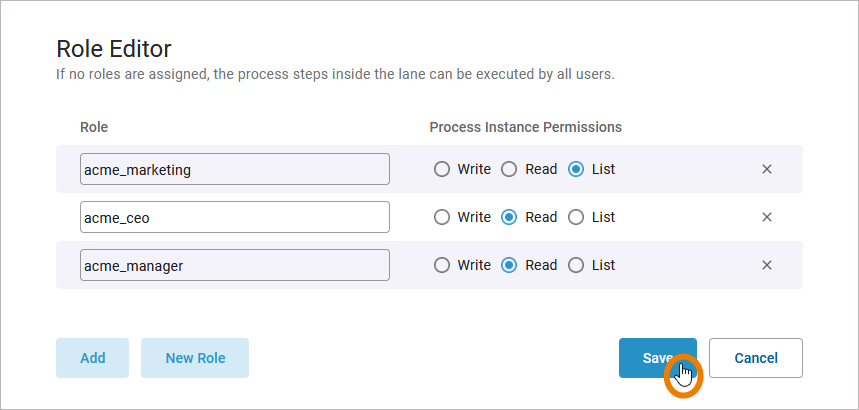Select Read radio for acme_ceo
Viewport: 859px width, 410px height.
[x=509, y=217]
